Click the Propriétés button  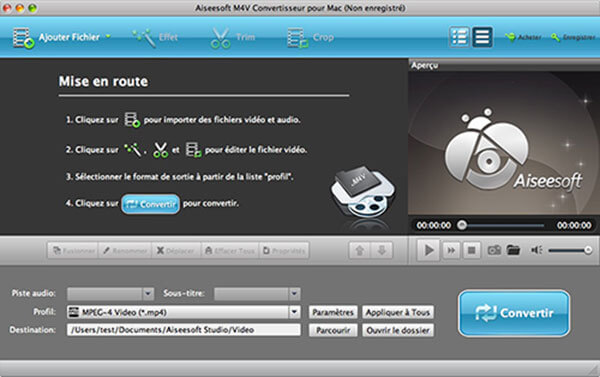tap(284, 251)
